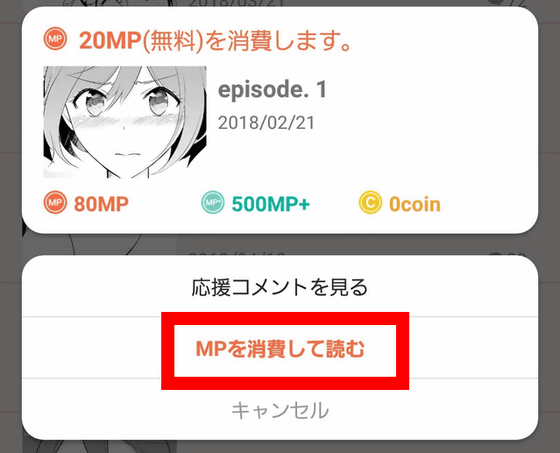Open the episode 1 thumbnail image
This screenshot has width=560, height=453.
[125, 122]
